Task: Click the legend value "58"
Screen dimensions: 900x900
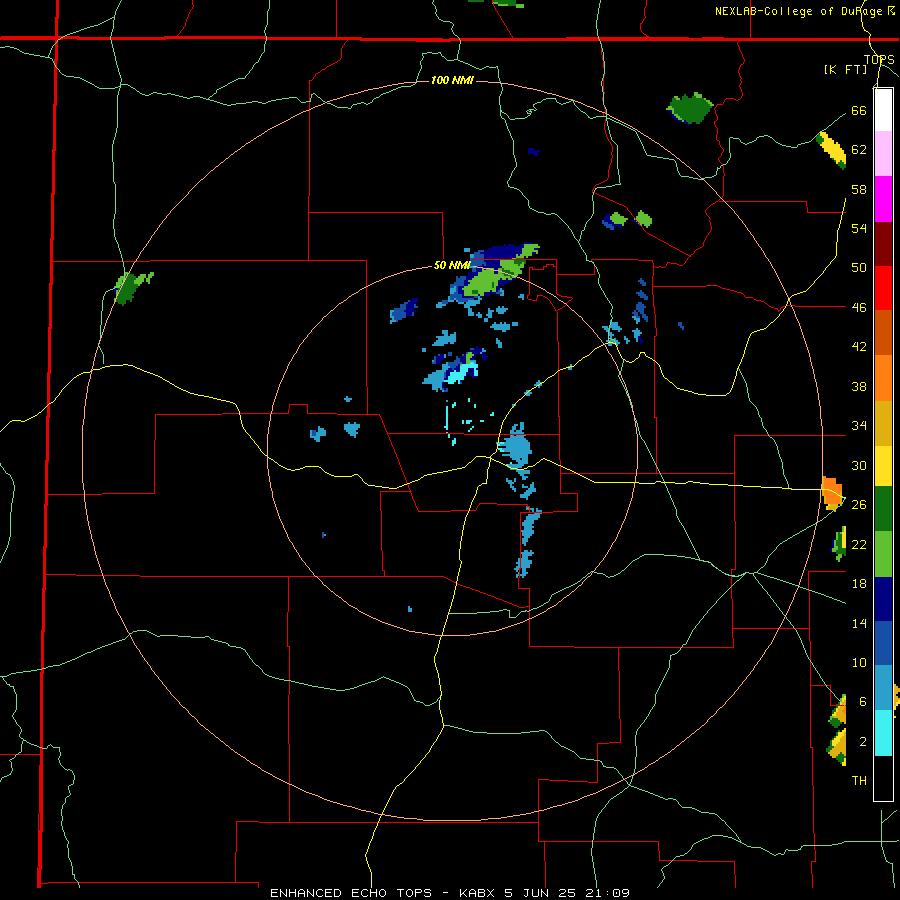Action: click(x=859, y=189)
